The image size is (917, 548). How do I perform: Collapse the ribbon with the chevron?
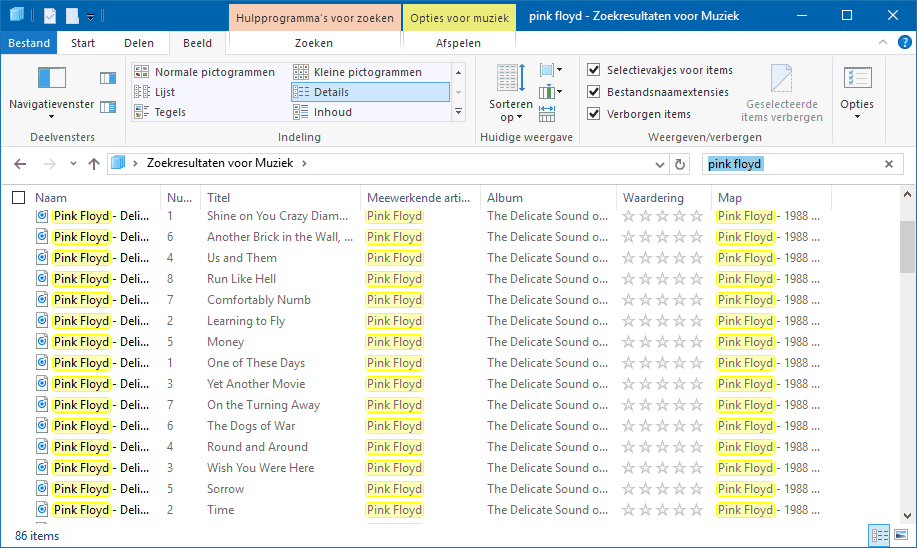click(883, 42)
